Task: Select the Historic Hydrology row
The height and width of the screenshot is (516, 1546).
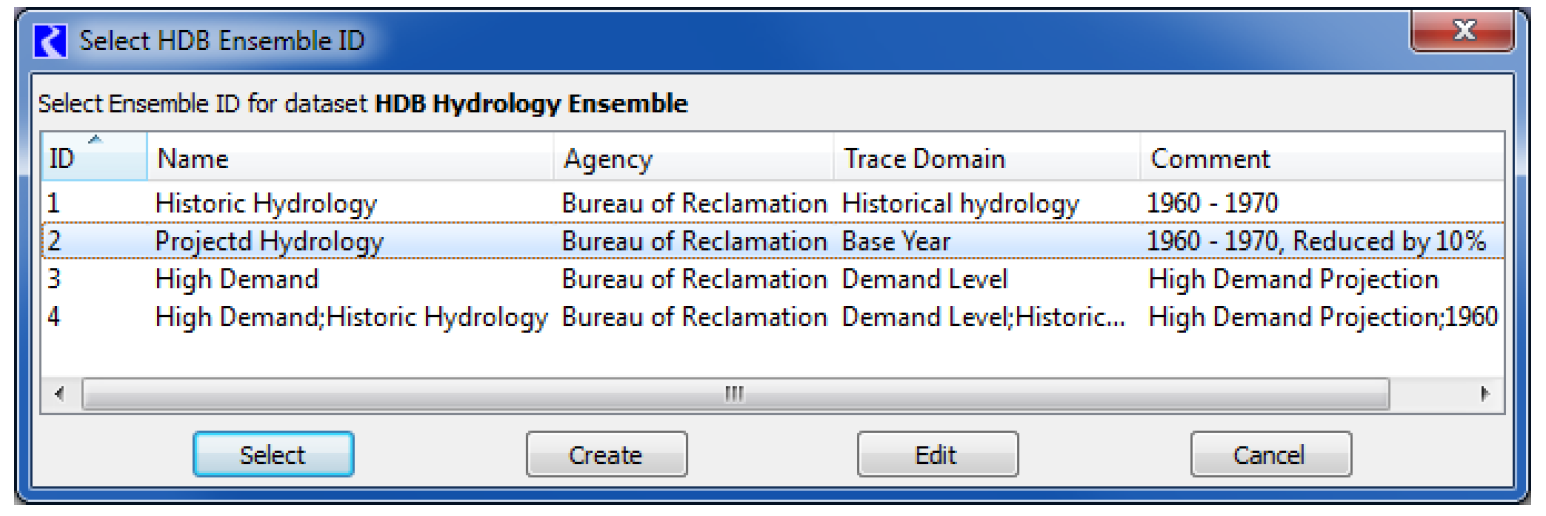Action: tap(266, 204)
